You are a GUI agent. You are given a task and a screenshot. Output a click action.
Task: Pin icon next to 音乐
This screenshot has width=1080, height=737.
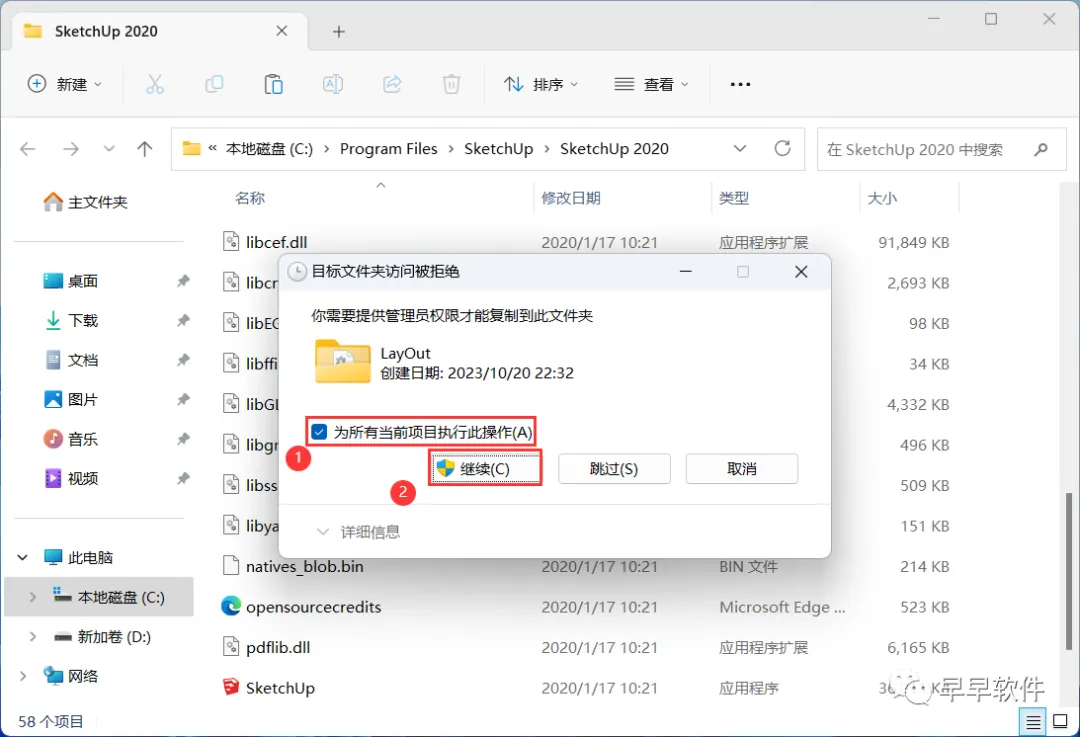[183, 439]
